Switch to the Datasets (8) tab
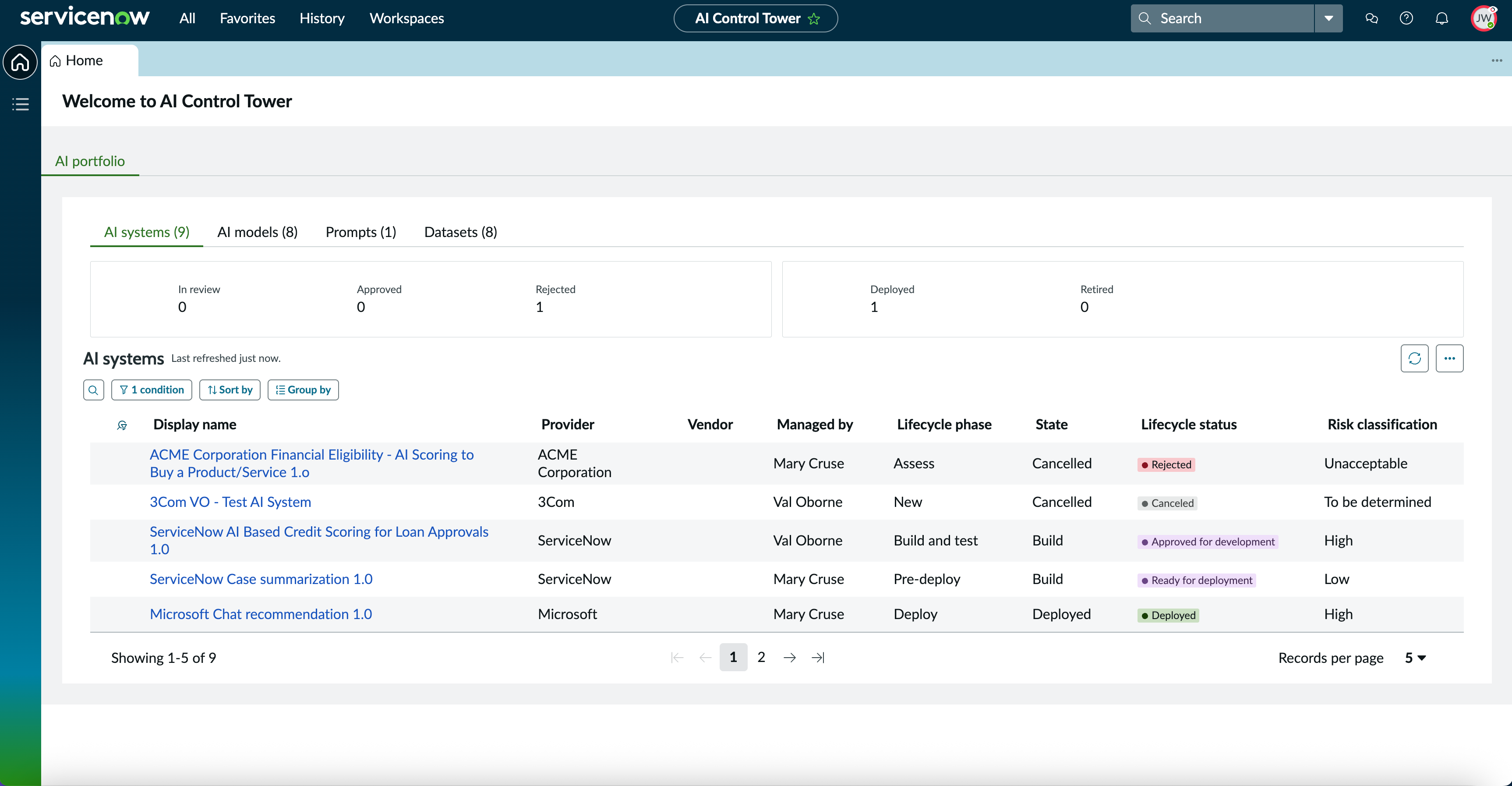1512x786 pixels. pyautogui.click(x=461, y=232)
